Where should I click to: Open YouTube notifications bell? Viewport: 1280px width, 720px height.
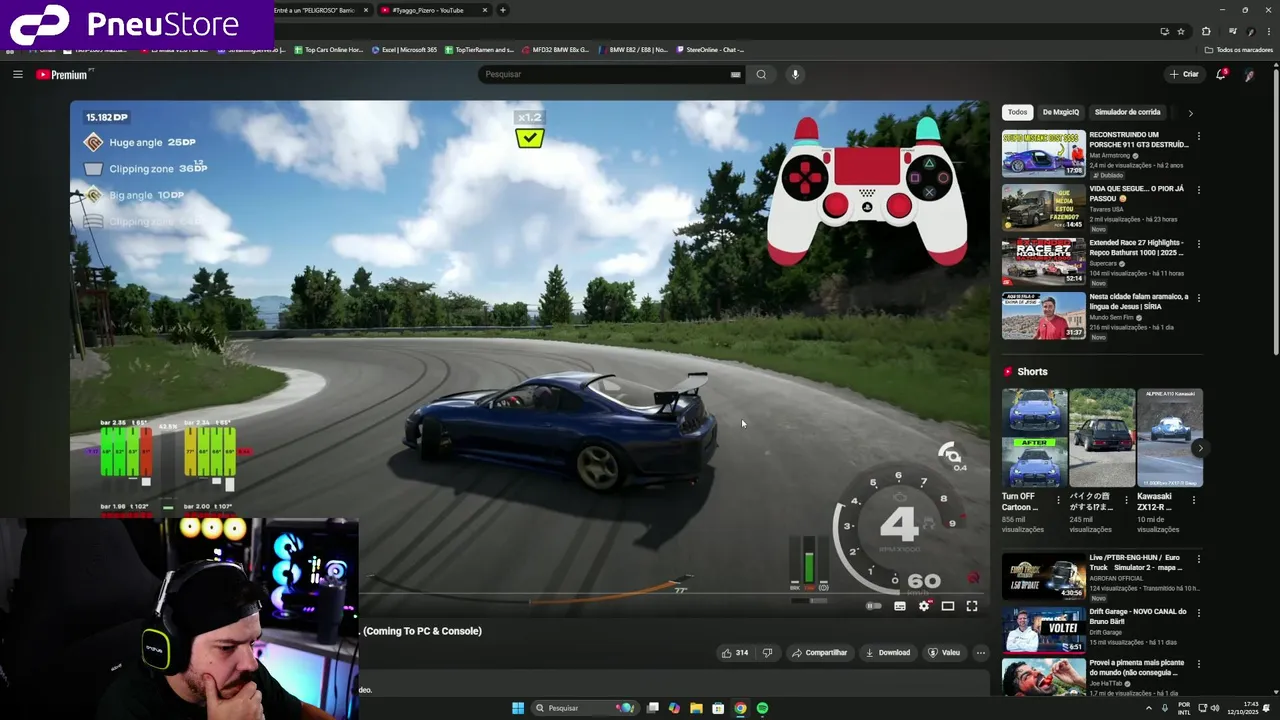1221,74
